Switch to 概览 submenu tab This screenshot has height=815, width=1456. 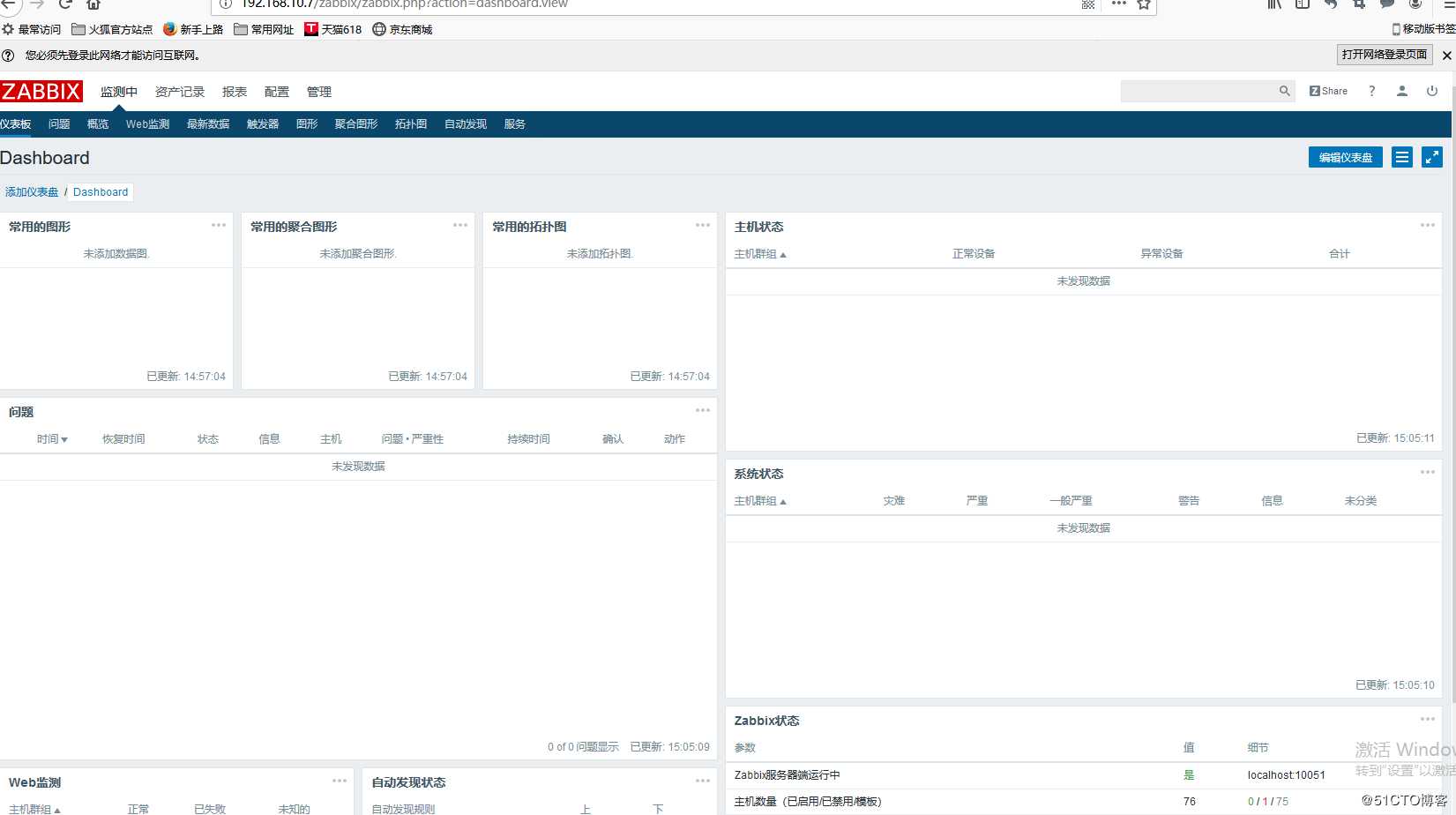coord(98,124)
